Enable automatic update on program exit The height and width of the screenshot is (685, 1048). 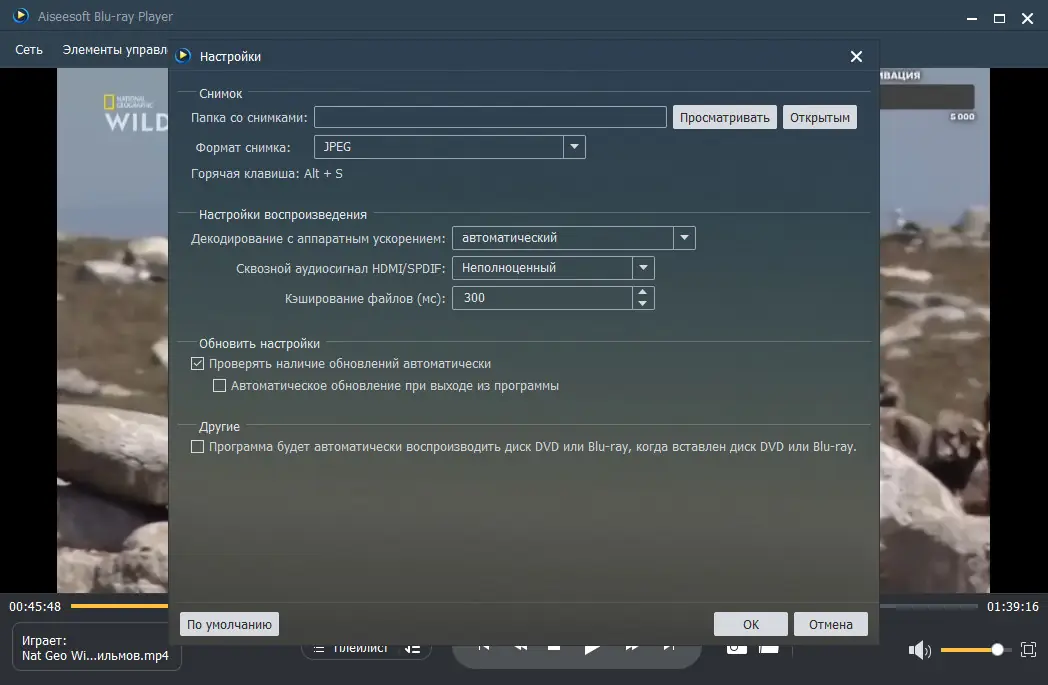[219, 386]
